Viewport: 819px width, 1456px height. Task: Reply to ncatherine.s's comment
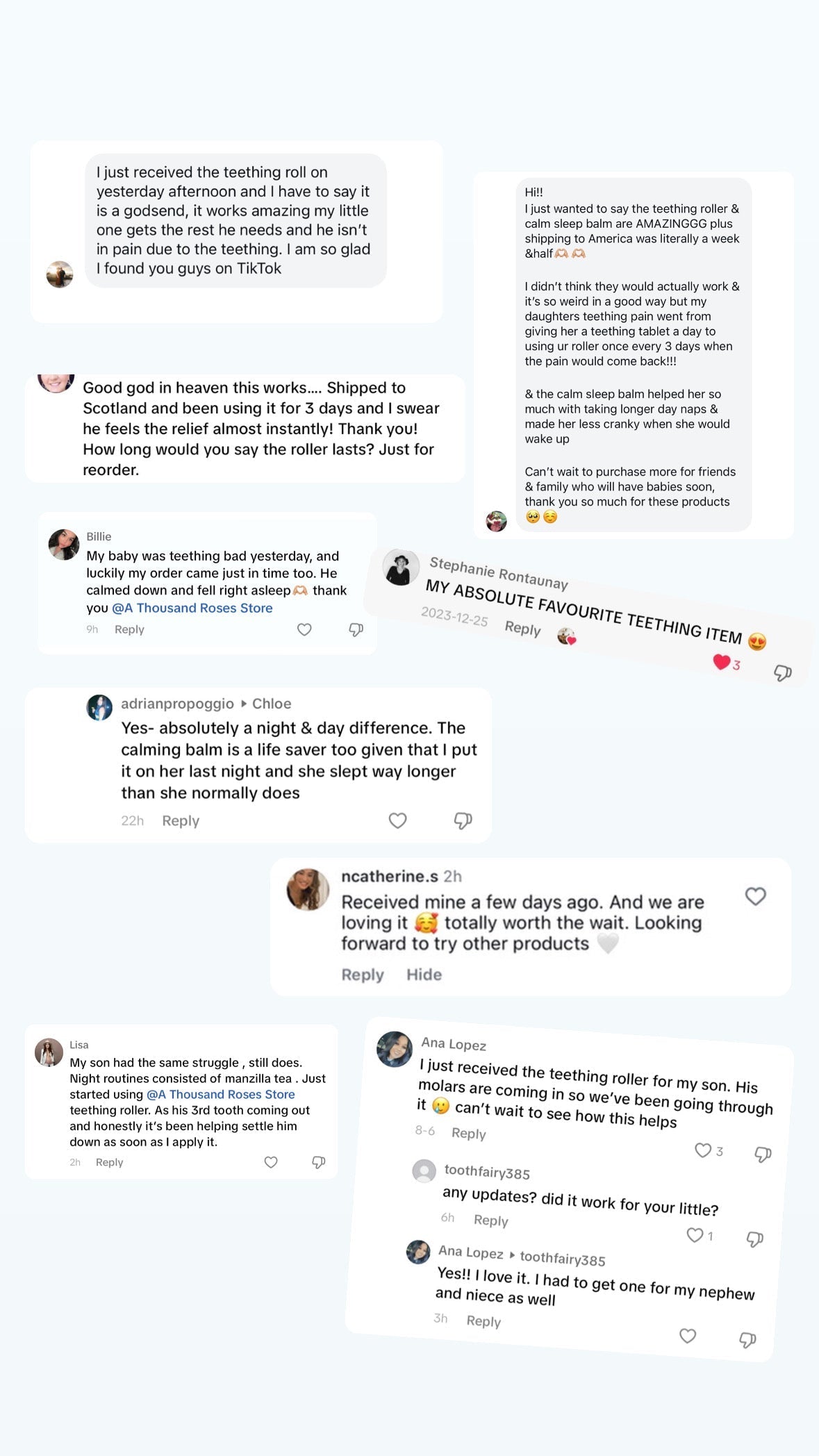coord(362,975)
